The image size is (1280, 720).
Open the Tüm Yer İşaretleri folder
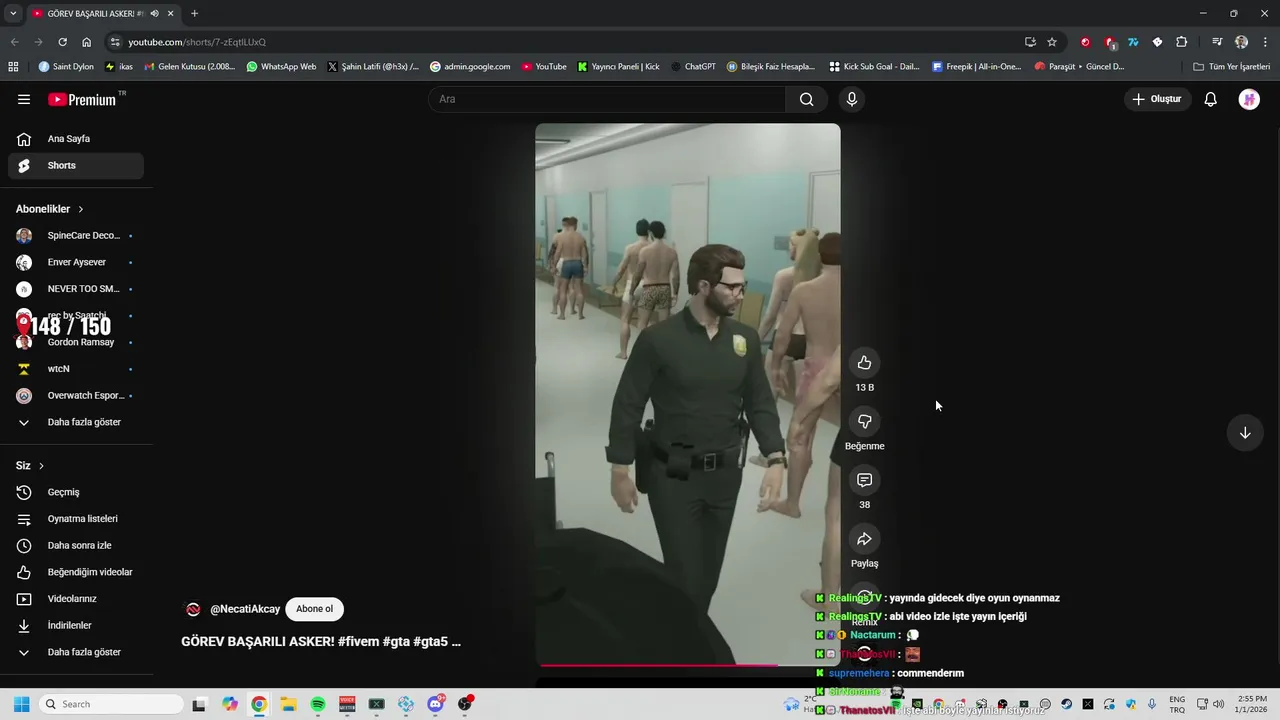click(x=1231, y=67)
